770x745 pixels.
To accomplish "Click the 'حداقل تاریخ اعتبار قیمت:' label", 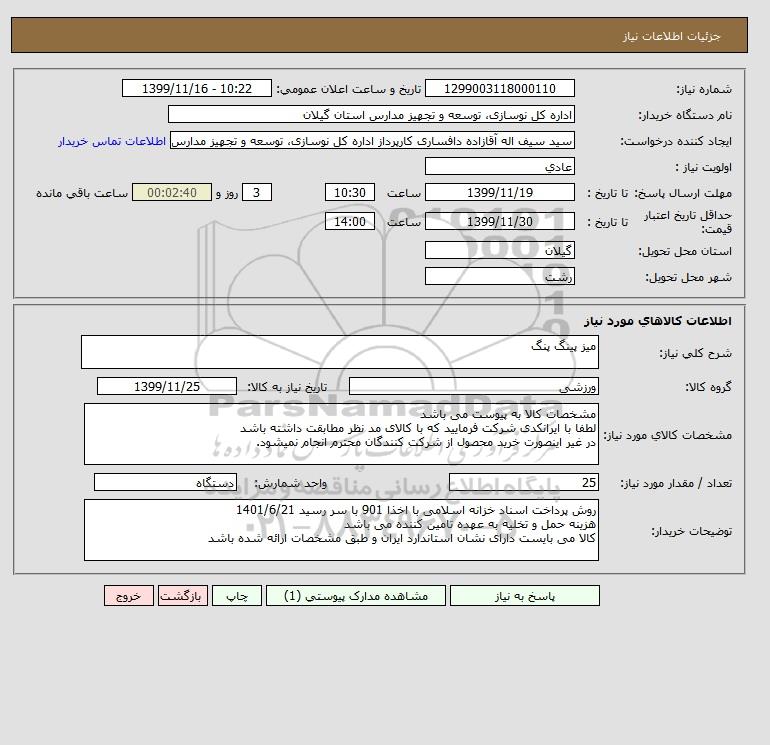I will tap(688, 222).
